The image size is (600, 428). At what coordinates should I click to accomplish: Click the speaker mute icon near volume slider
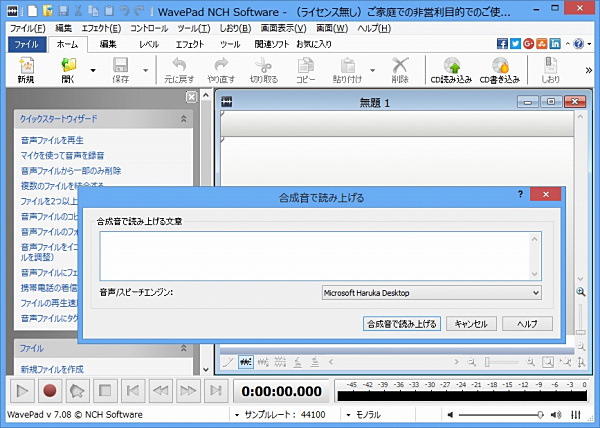pos(450,415)
